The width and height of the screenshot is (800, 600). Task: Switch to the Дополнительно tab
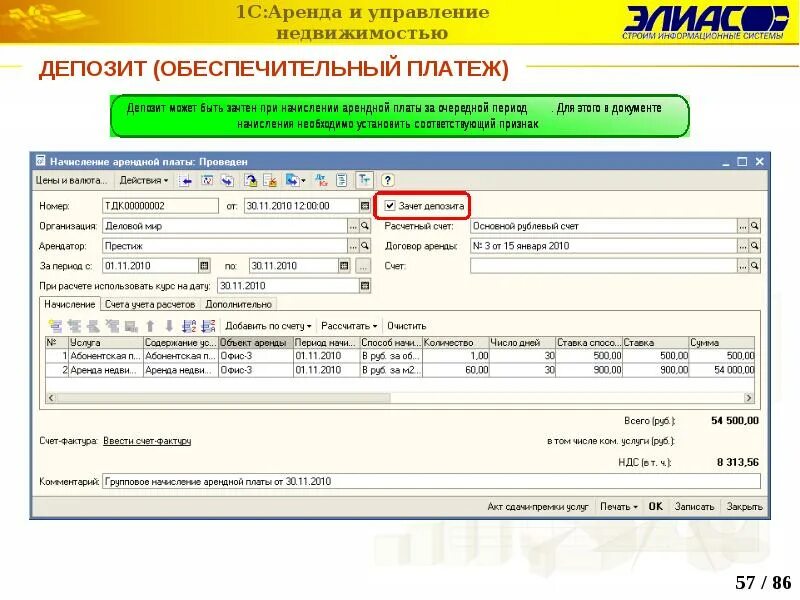tap(238, 305)
